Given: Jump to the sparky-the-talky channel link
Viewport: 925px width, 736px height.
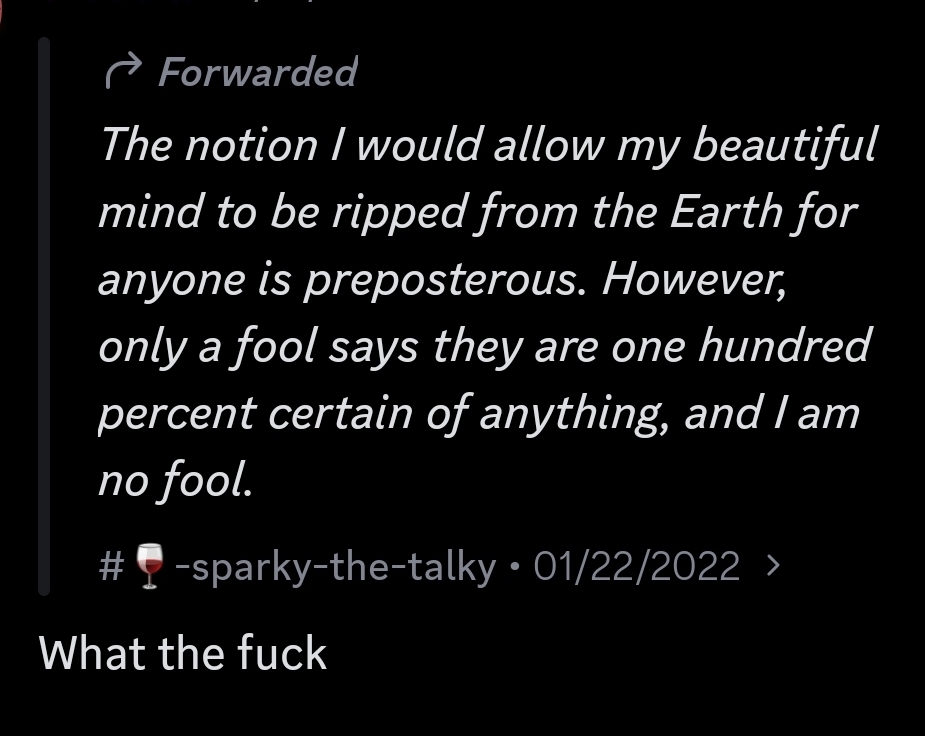Looking at the screenshot, I should (x=335, y=567).
